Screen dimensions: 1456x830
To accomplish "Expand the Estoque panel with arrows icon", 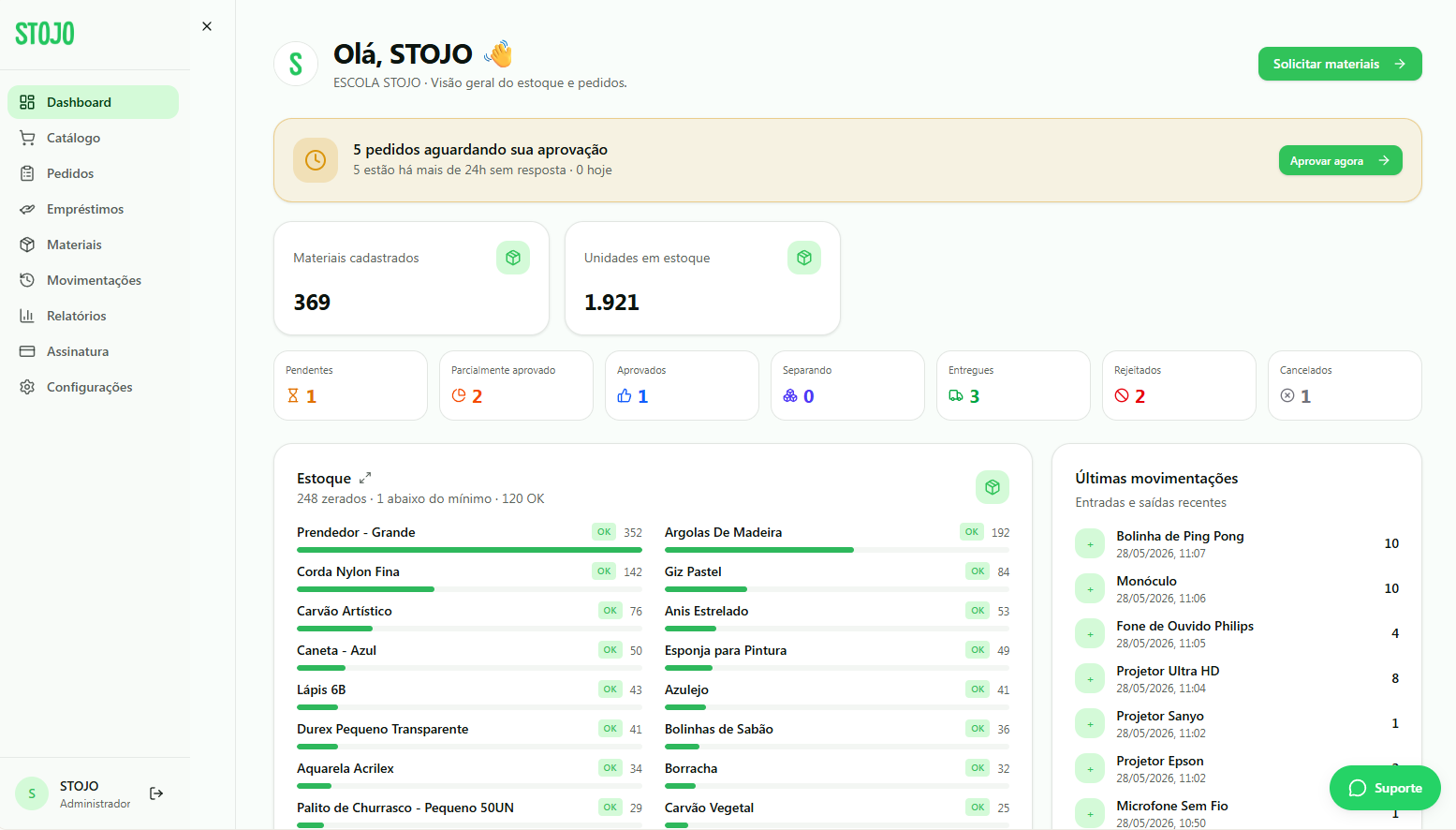I will tap(365, 478).
